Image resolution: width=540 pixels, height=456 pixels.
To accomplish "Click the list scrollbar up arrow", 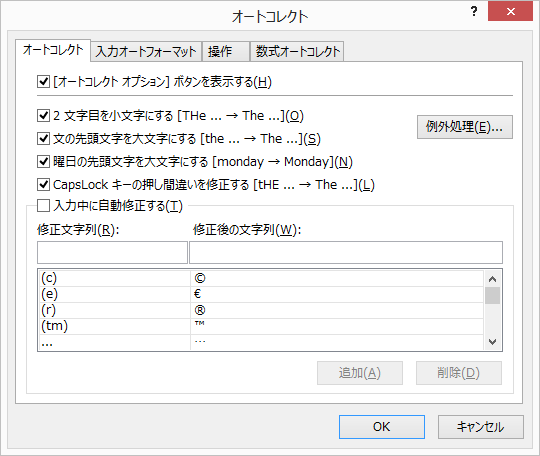I will (492, 279).
